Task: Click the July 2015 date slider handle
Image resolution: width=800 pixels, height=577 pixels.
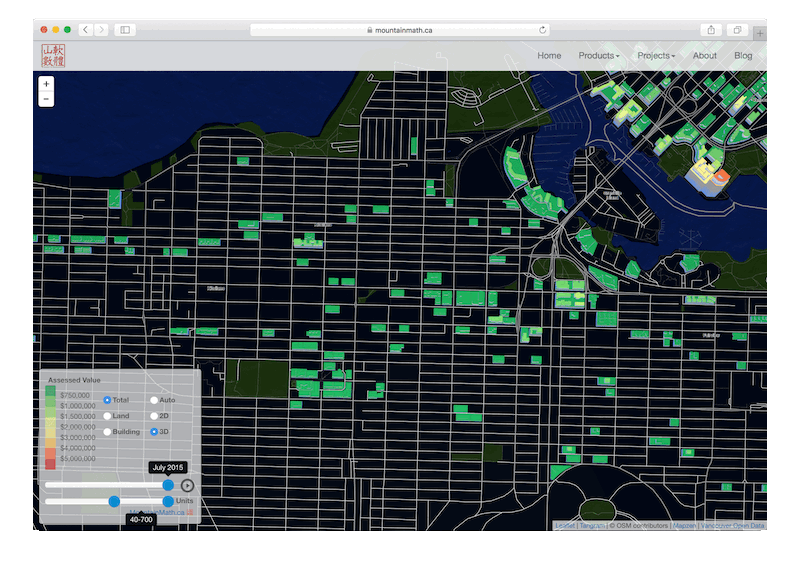Action: click(168, 485)
